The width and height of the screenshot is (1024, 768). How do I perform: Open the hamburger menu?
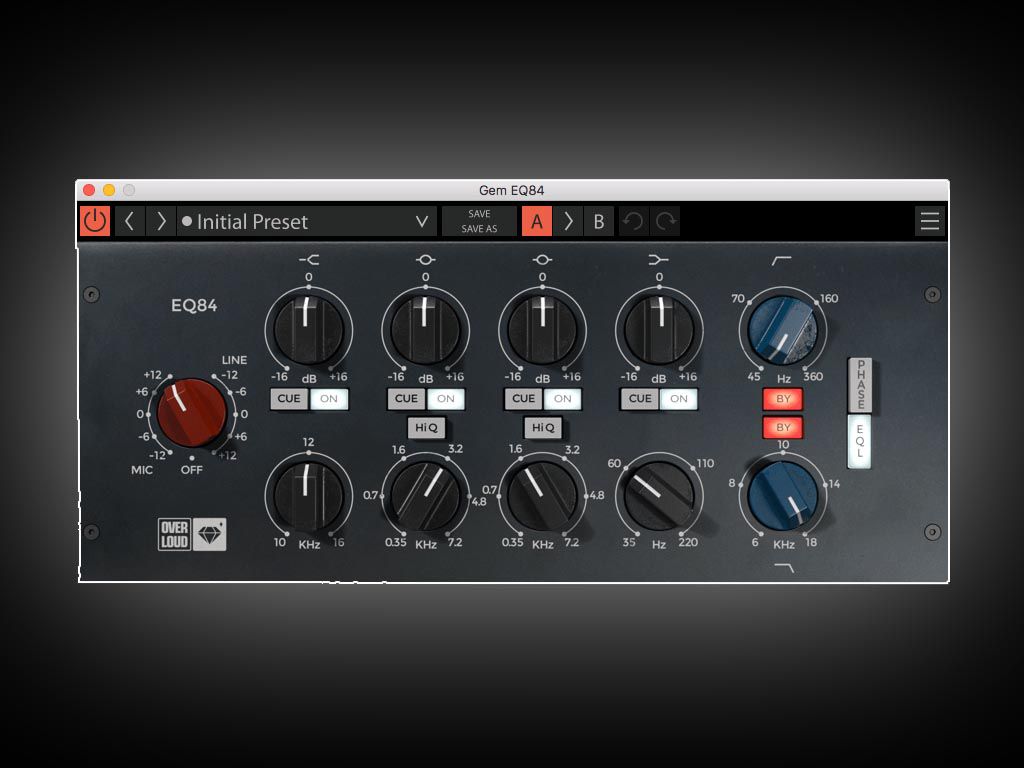point(930,221)
